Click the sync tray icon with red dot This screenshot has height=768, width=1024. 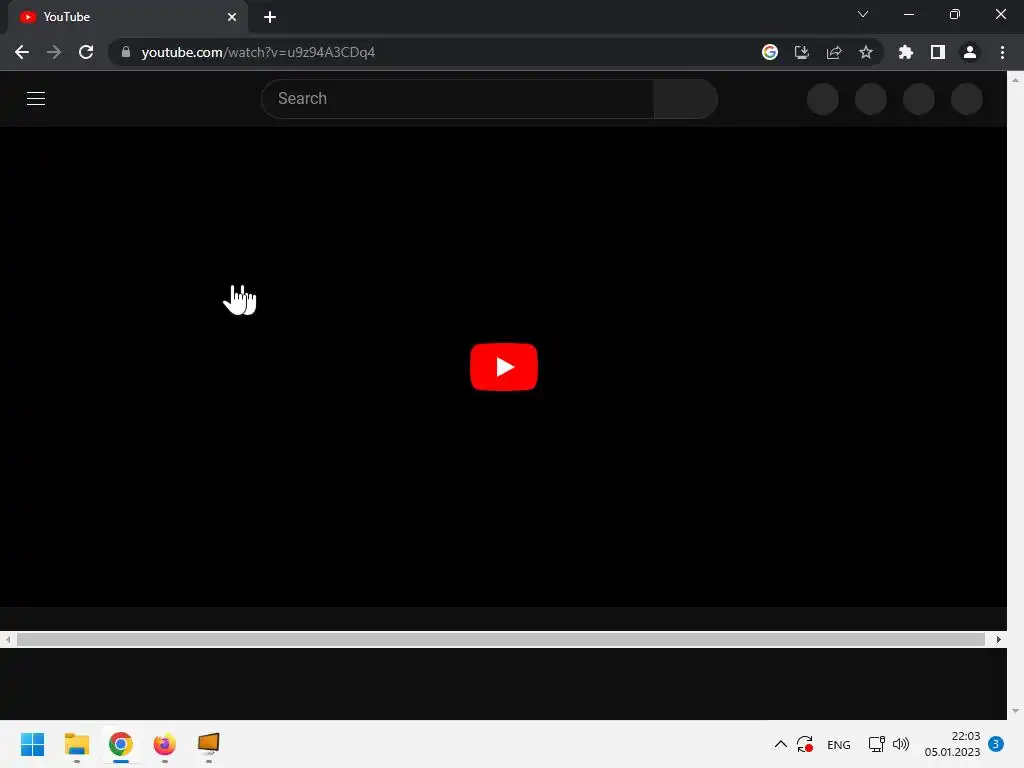click(x=805, y=744)
